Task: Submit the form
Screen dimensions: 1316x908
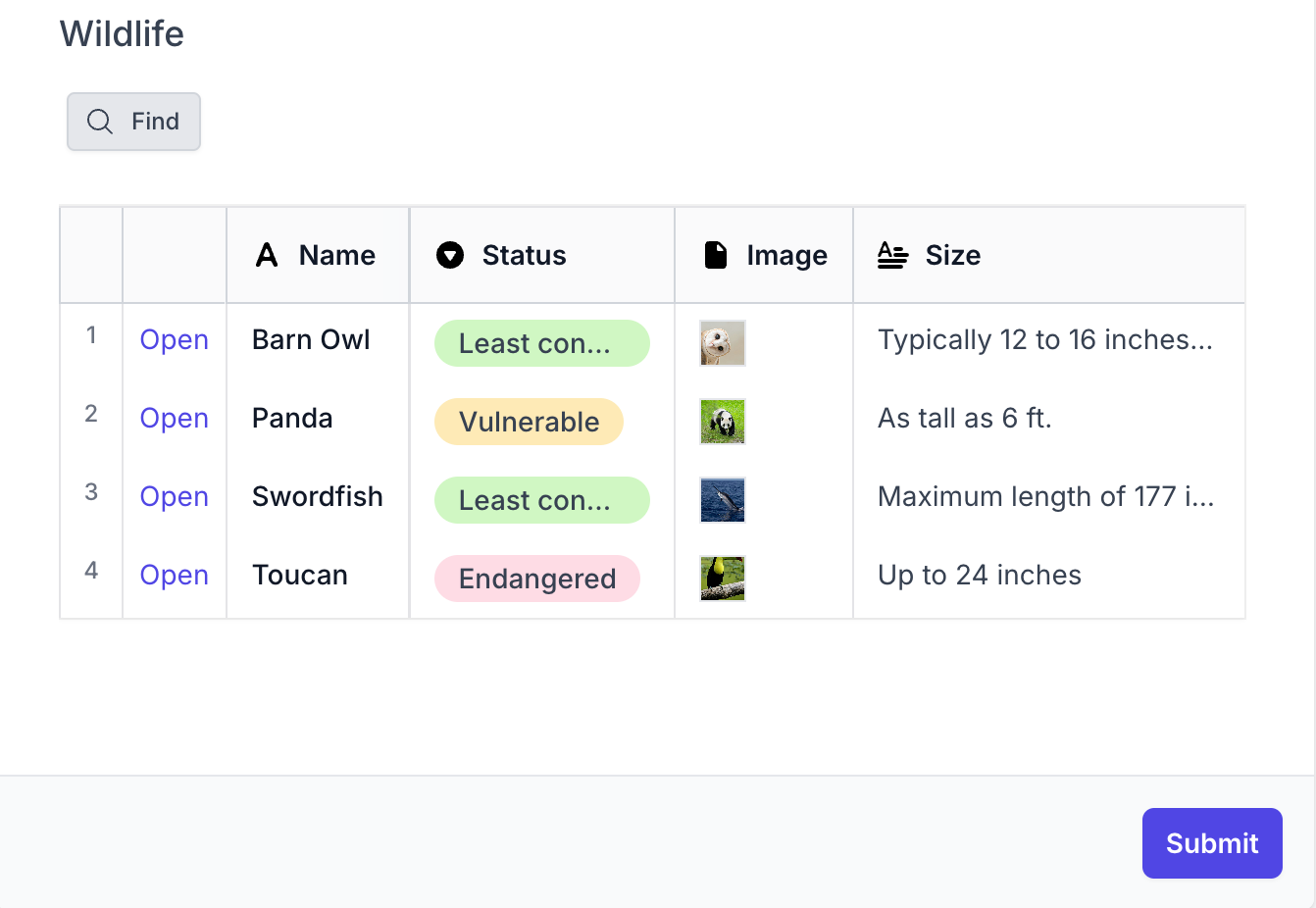Action: point(1212,843)
